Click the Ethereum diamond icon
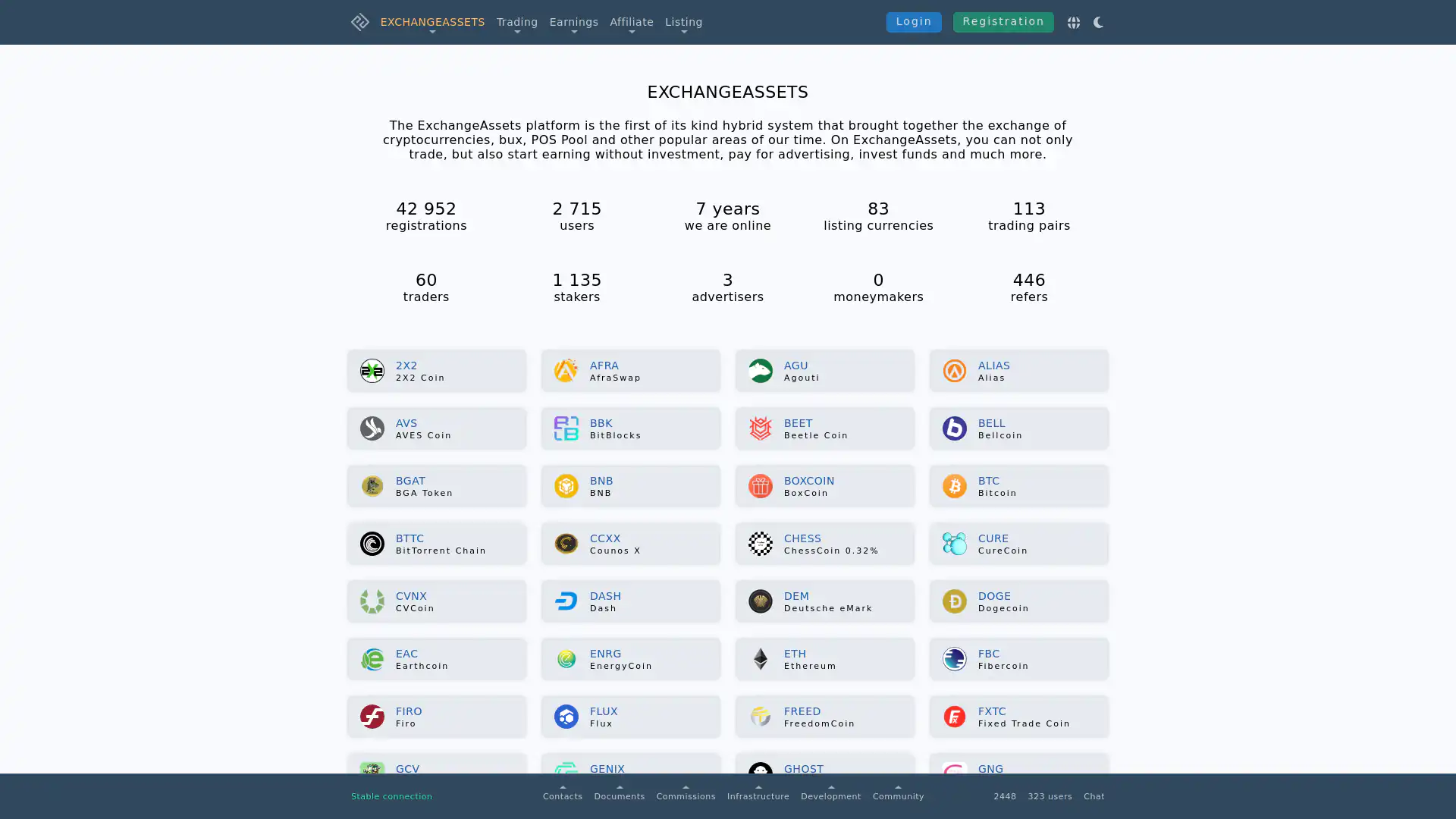This screenshot has width=1456, height=819. coord(760,659)
